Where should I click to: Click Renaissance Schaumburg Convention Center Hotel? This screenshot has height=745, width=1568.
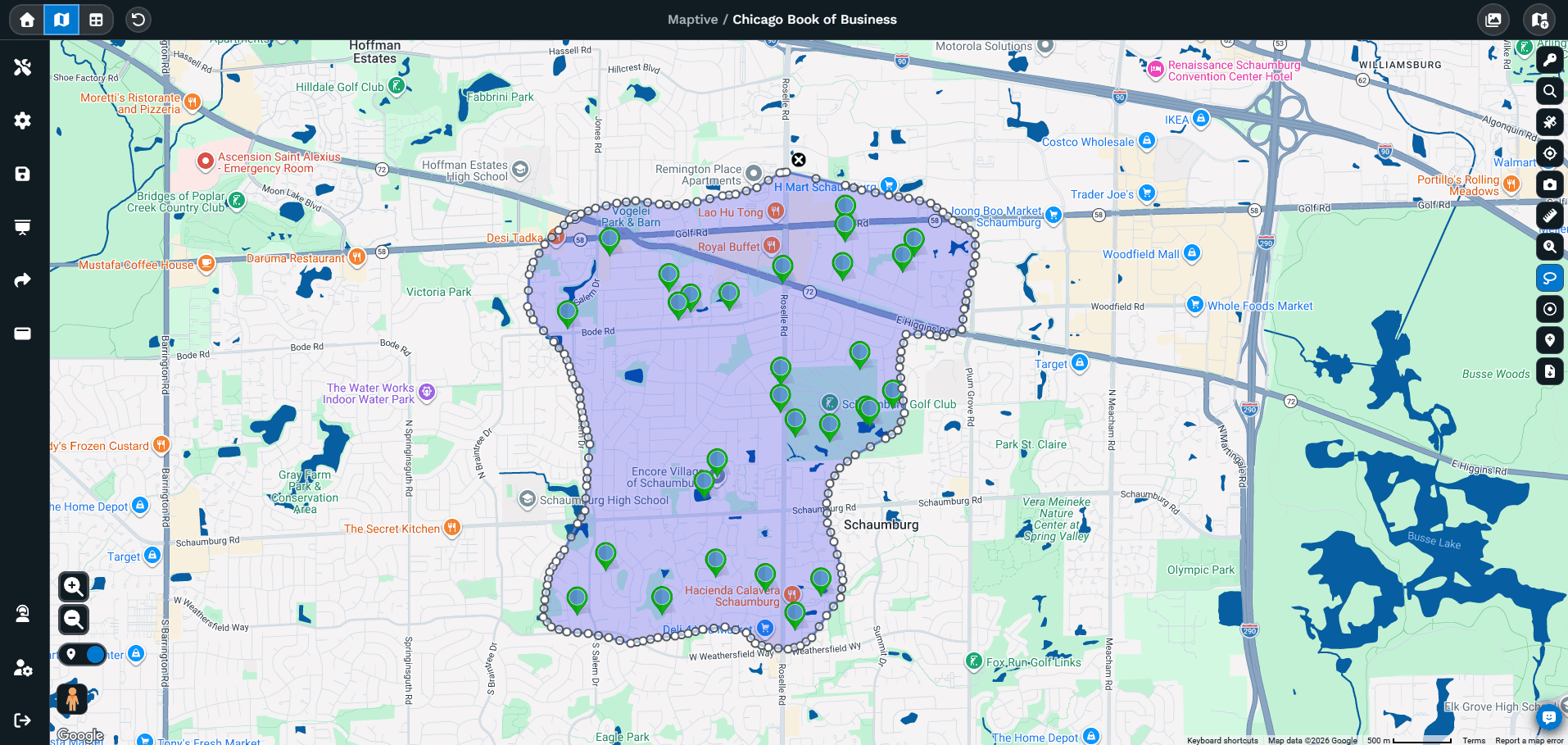coord(1234,70)
